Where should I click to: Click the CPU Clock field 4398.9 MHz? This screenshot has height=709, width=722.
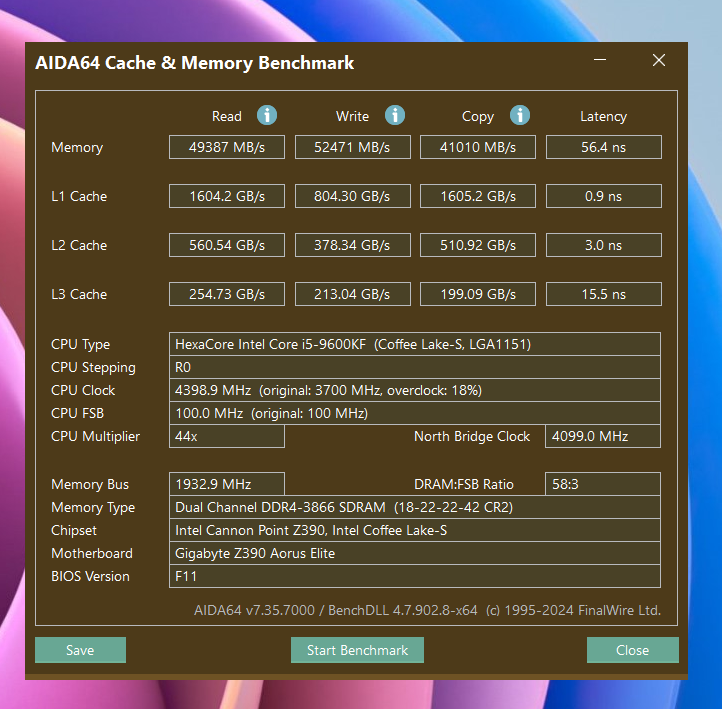[x=415, y=390]
